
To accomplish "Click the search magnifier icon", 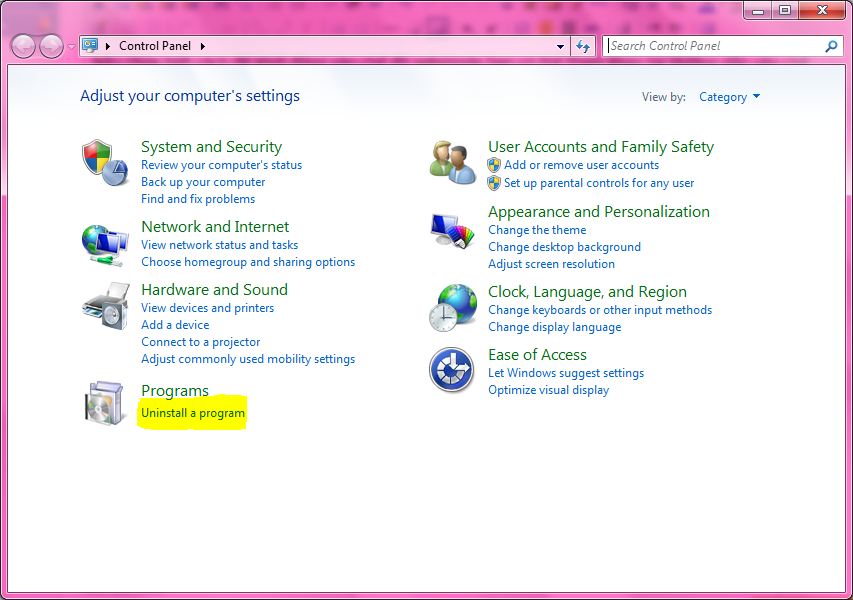I will pos(831,46).
